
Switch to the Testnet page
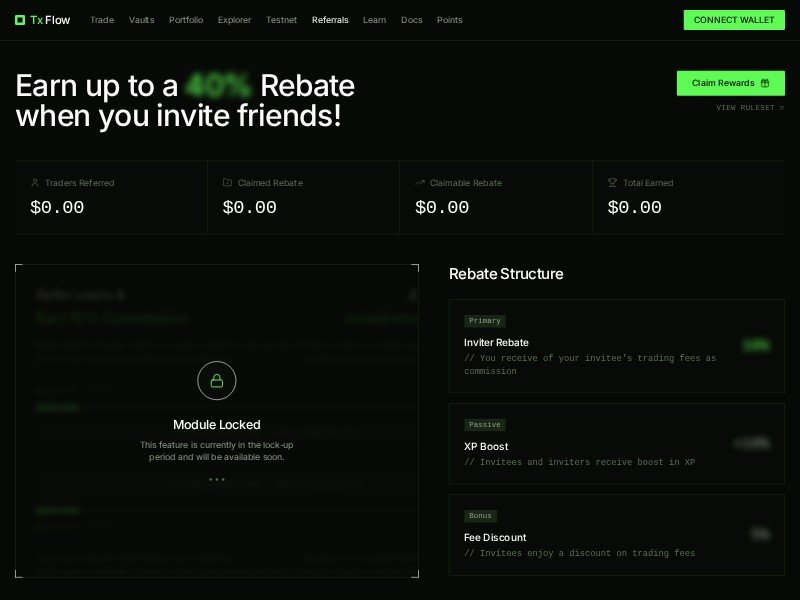[282, 20]
